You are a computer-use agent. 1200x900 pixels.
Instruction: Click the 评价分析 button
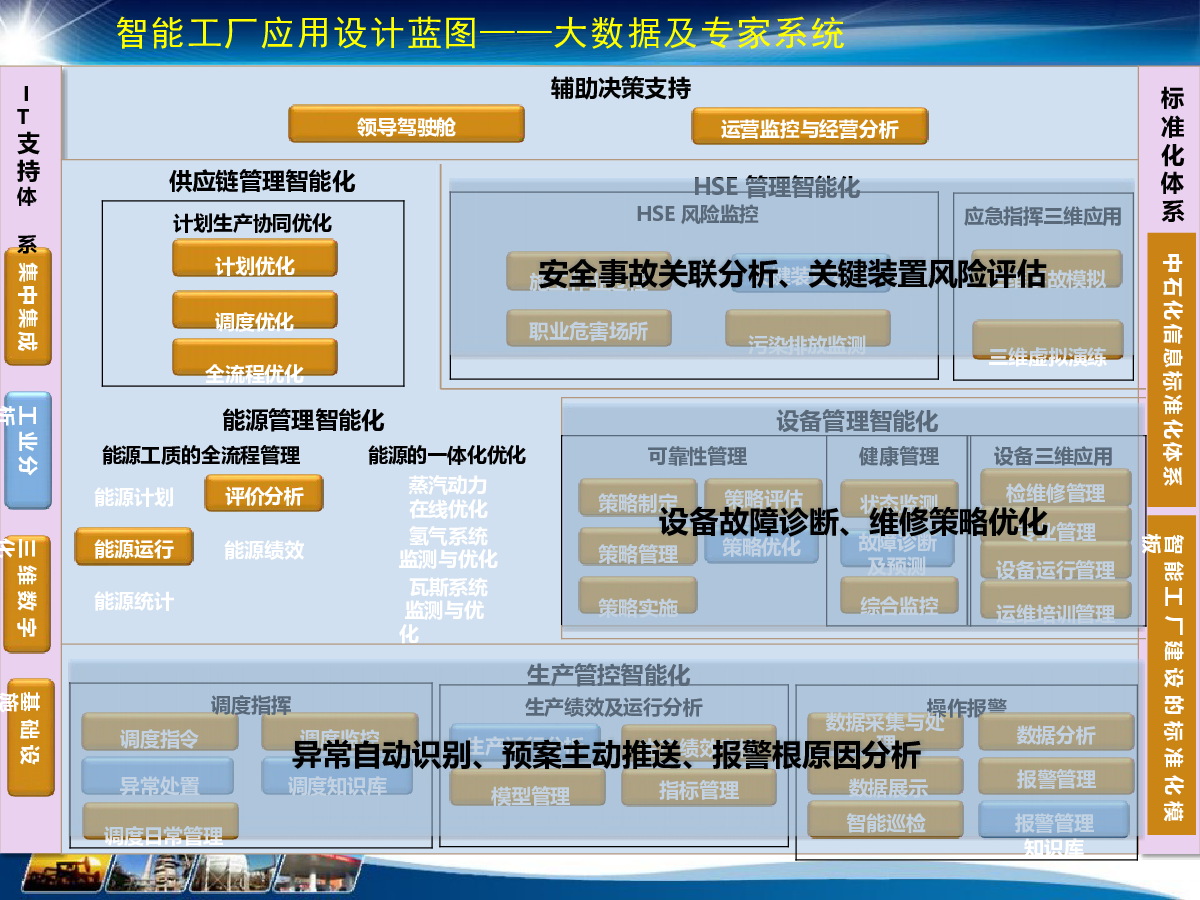point(265,494)
